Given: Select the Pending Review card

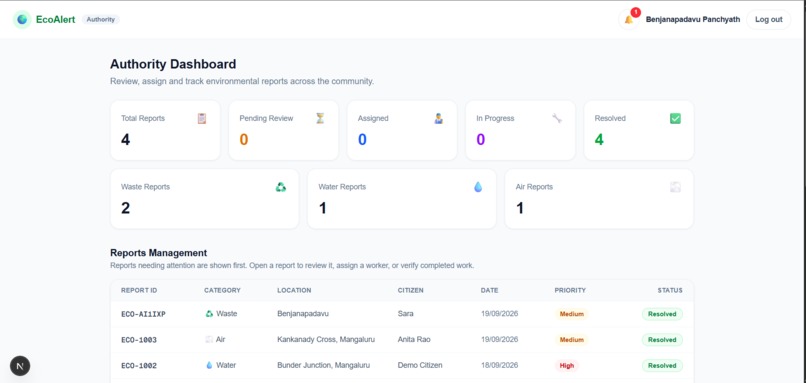Looking at the screenshot, I should (x=284, y=130).
